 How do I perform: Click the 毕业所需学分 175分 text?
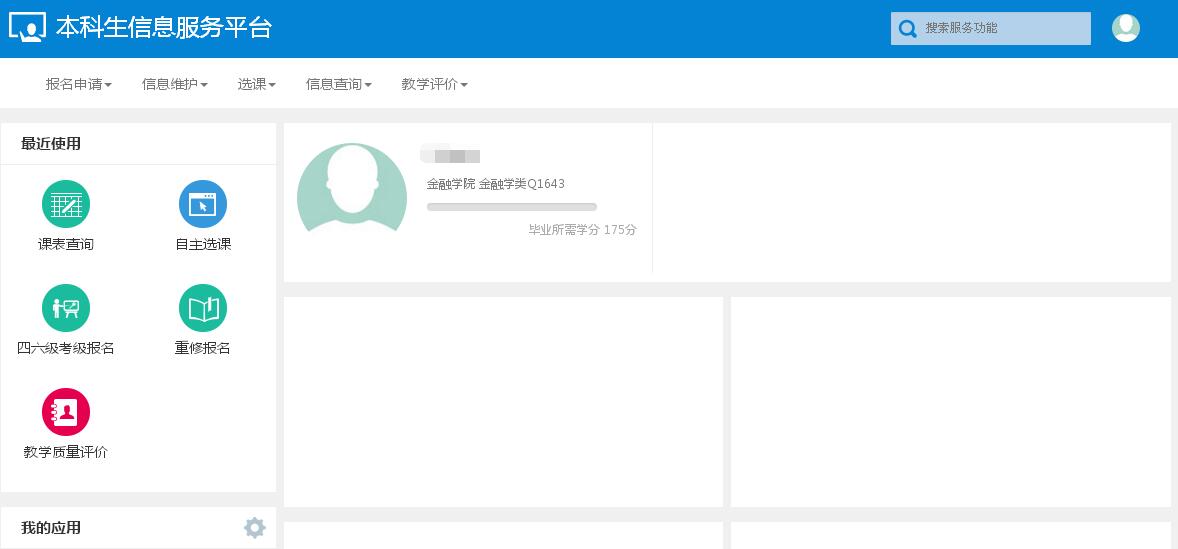[582, 230]
